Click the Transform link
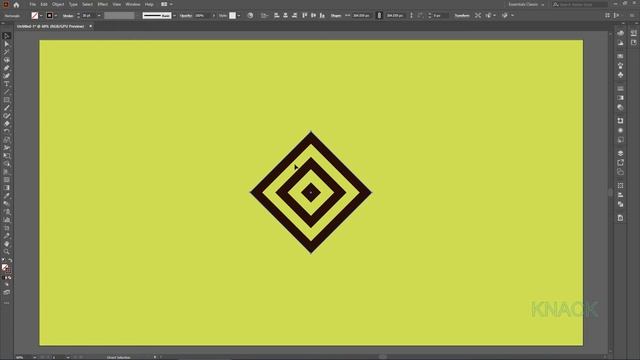The image size is (640, 360). [462, 16]
